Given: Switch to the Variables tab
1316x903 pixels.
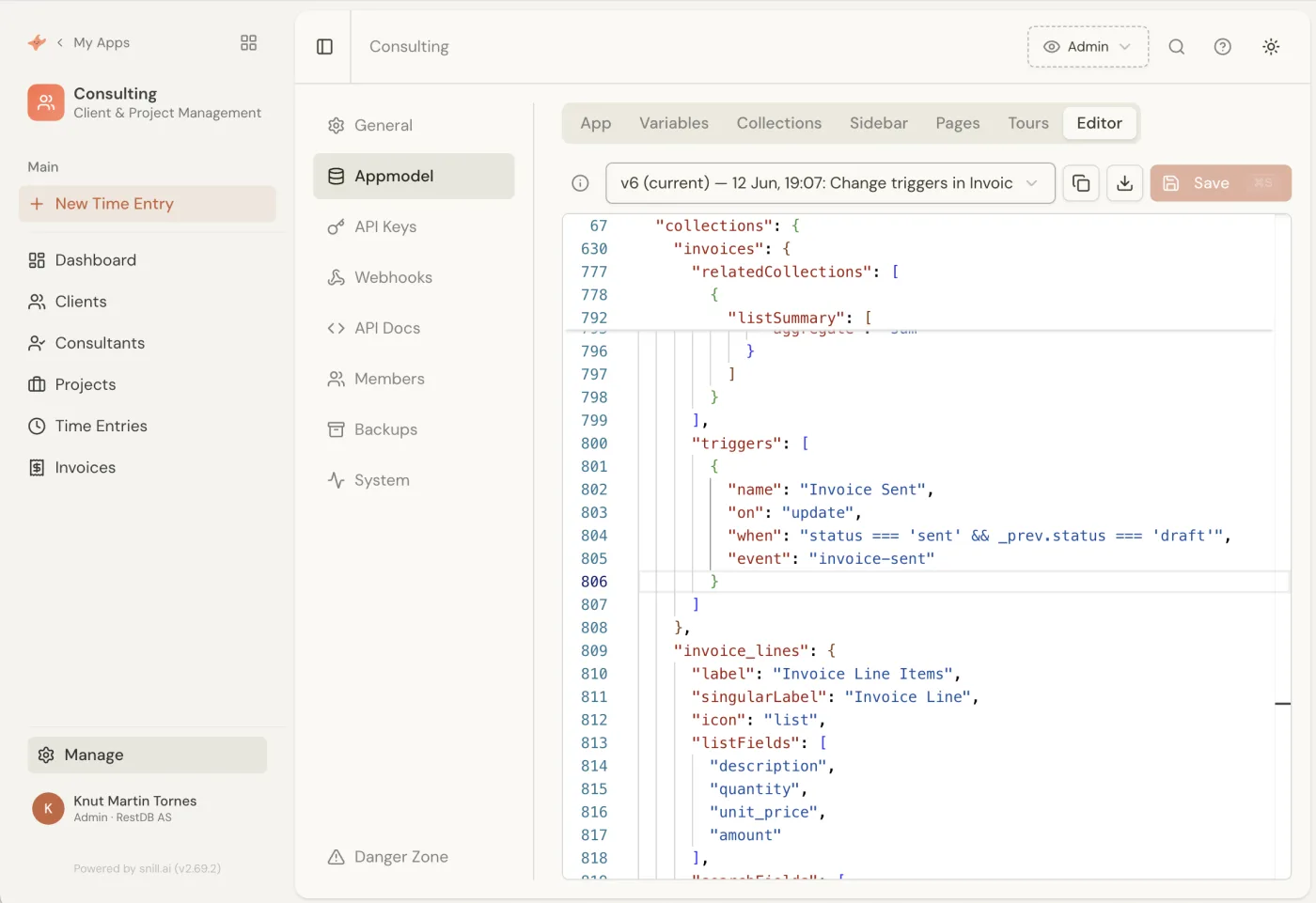Looking at the screenshot, I should [674, 123].
